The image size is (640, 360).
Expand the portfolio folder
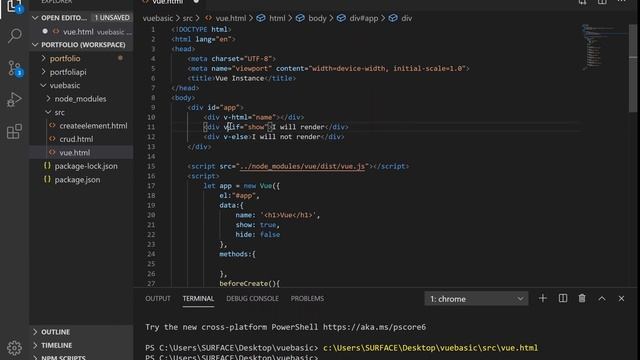click(x=44, y=58)
